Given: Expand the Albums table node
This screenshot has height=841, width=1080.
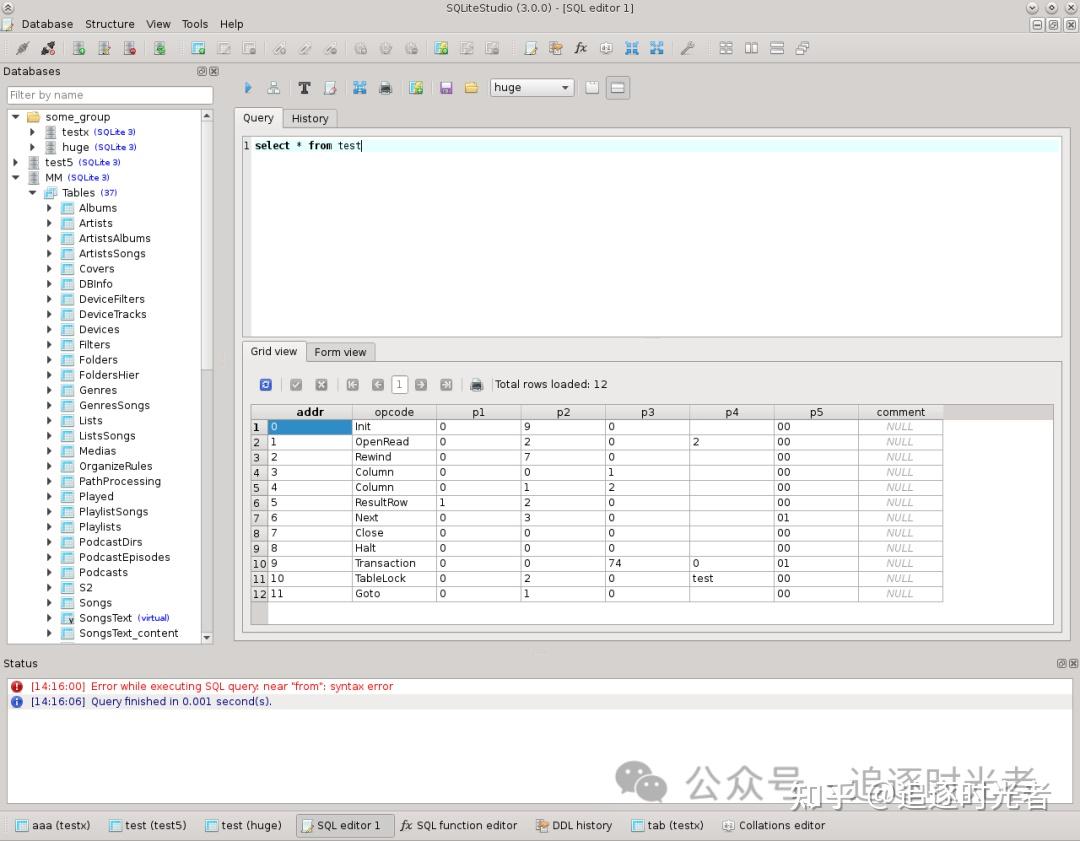Looking at the screenshot, I should coord(49,208).
